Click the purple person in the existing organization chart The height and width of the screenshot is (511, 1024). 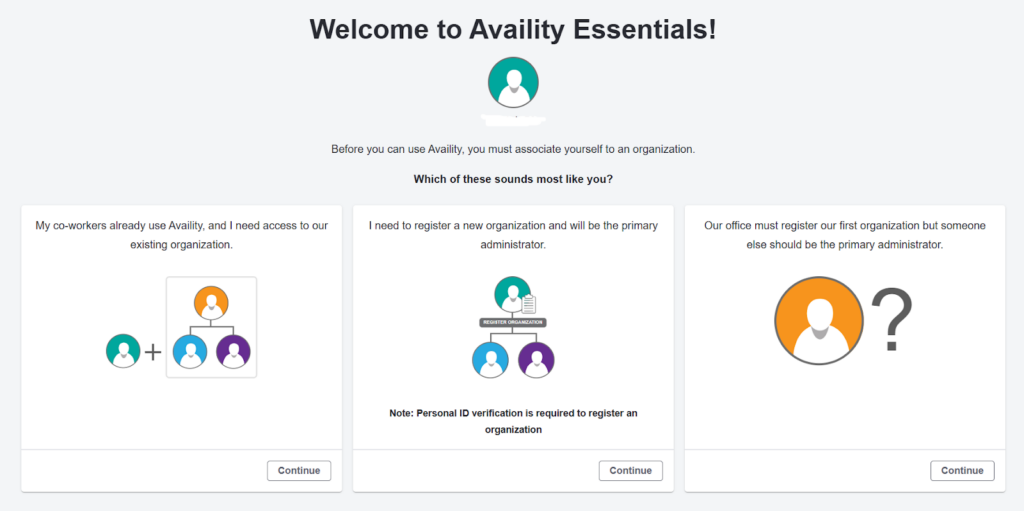pos(233,351)
